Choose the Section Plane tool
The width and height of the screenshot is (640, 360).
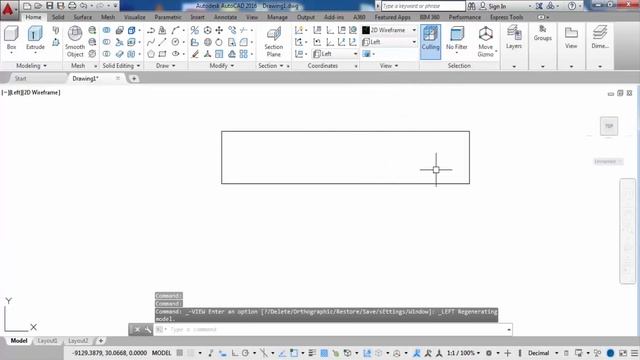[x=273, y=42]
